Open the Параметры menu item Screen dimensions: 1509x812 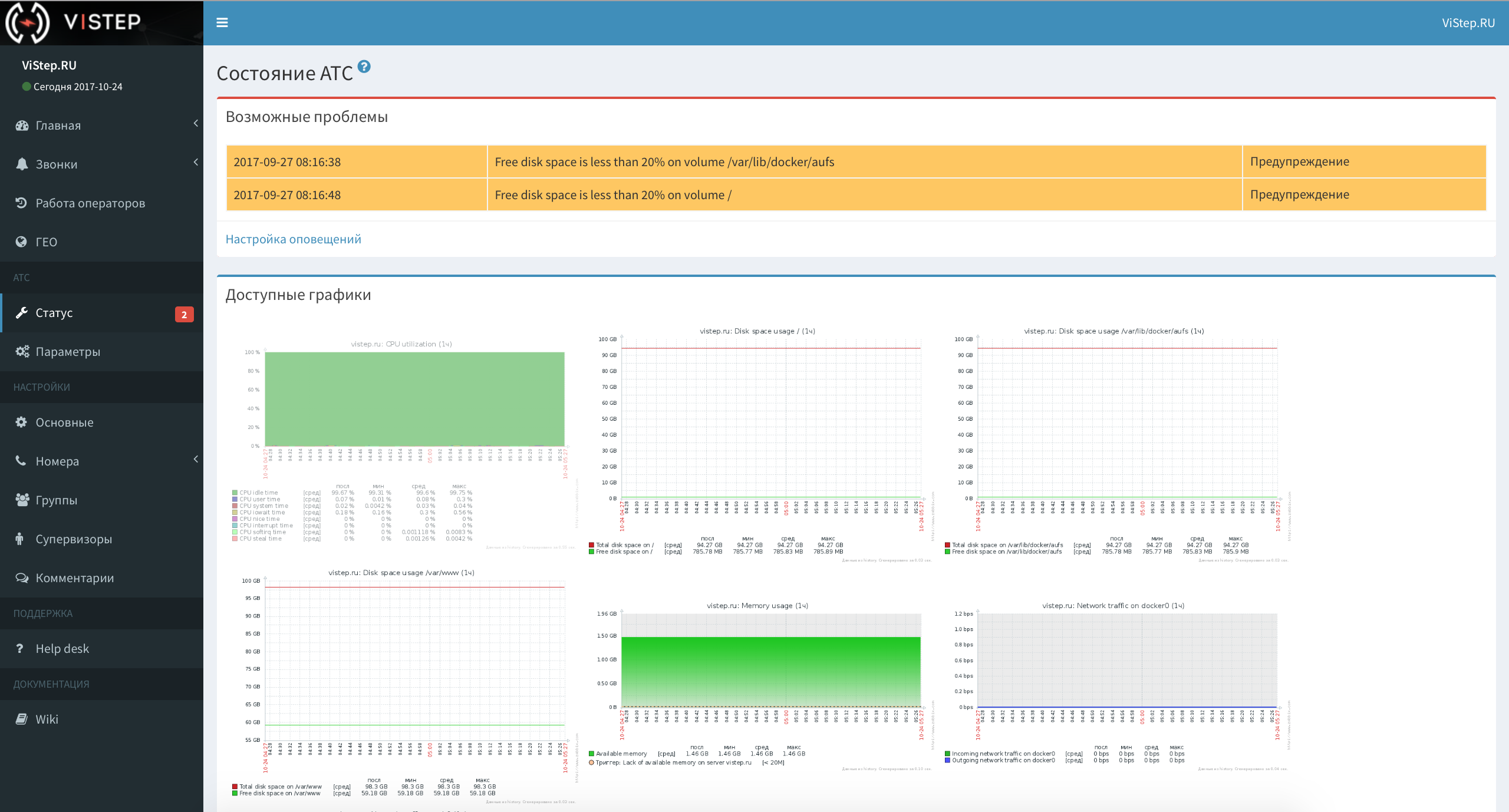101,351
